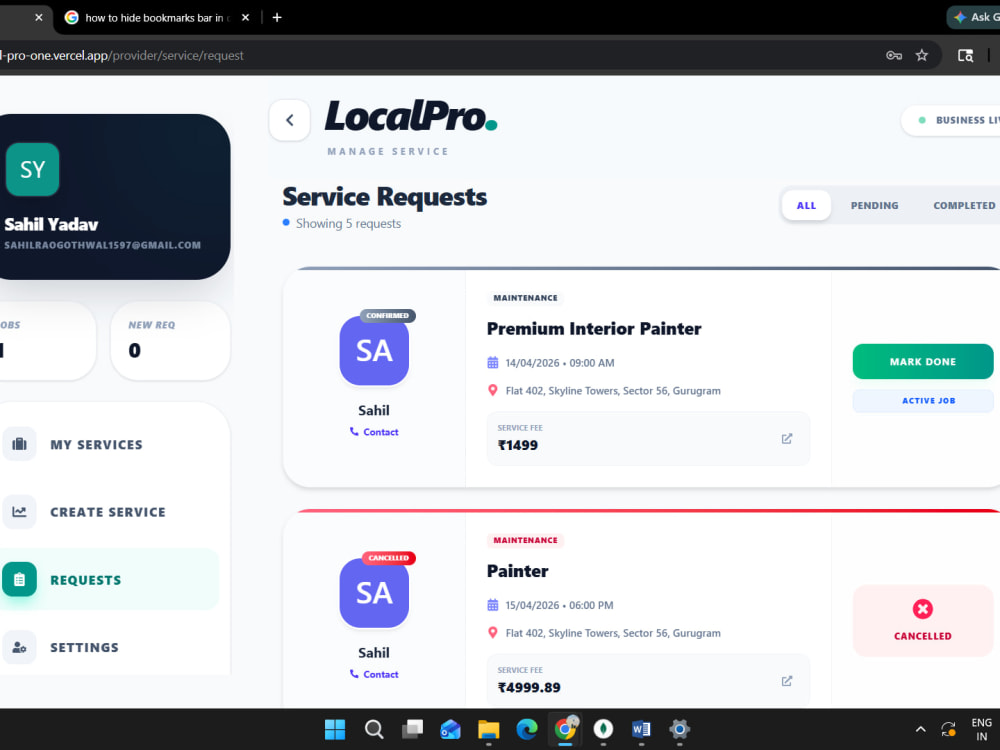
Task: Open the Settings user-gear icon
Action: tap(19, 647)
